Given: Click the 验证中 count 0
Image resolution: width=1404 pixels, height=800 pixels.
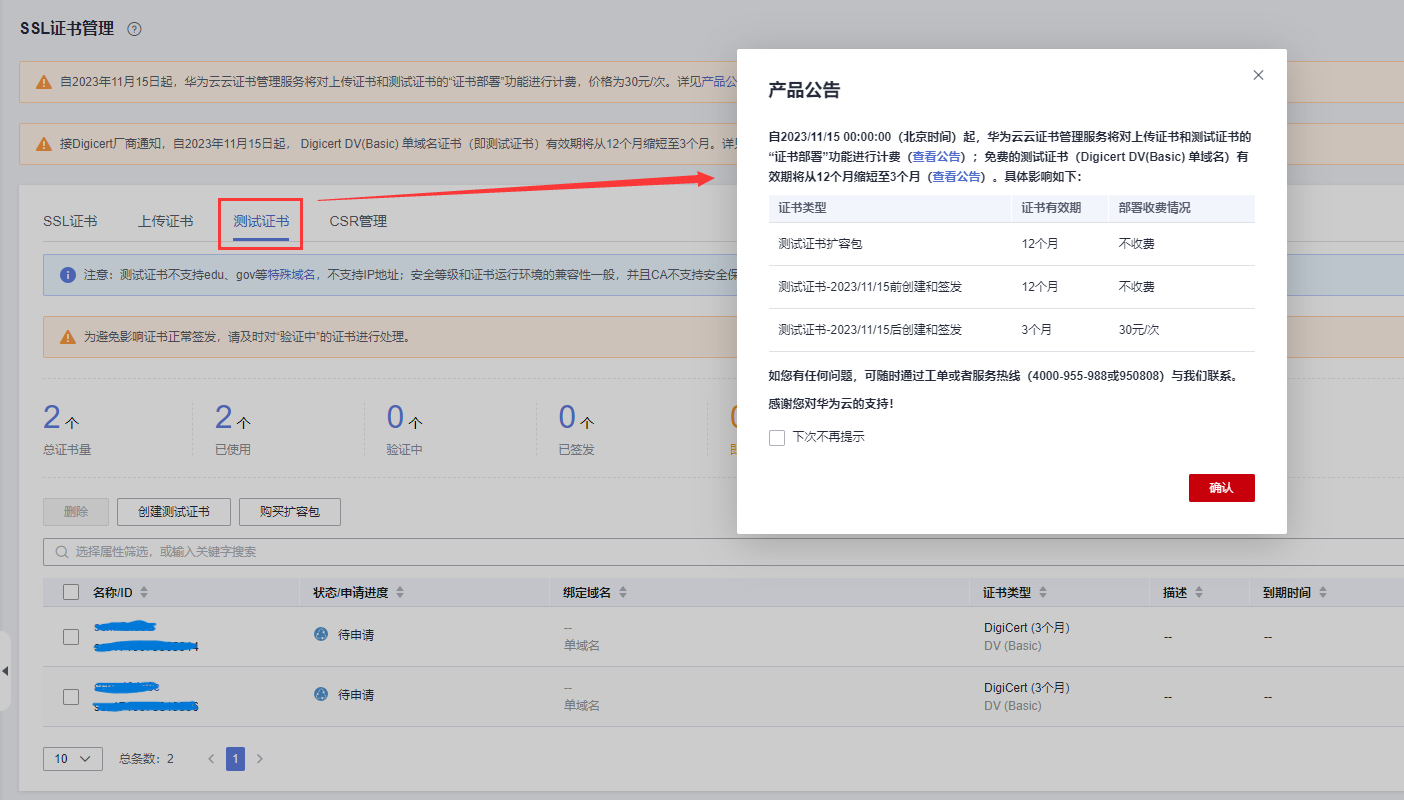Looking at the screenshot, I should click(395, 417).
